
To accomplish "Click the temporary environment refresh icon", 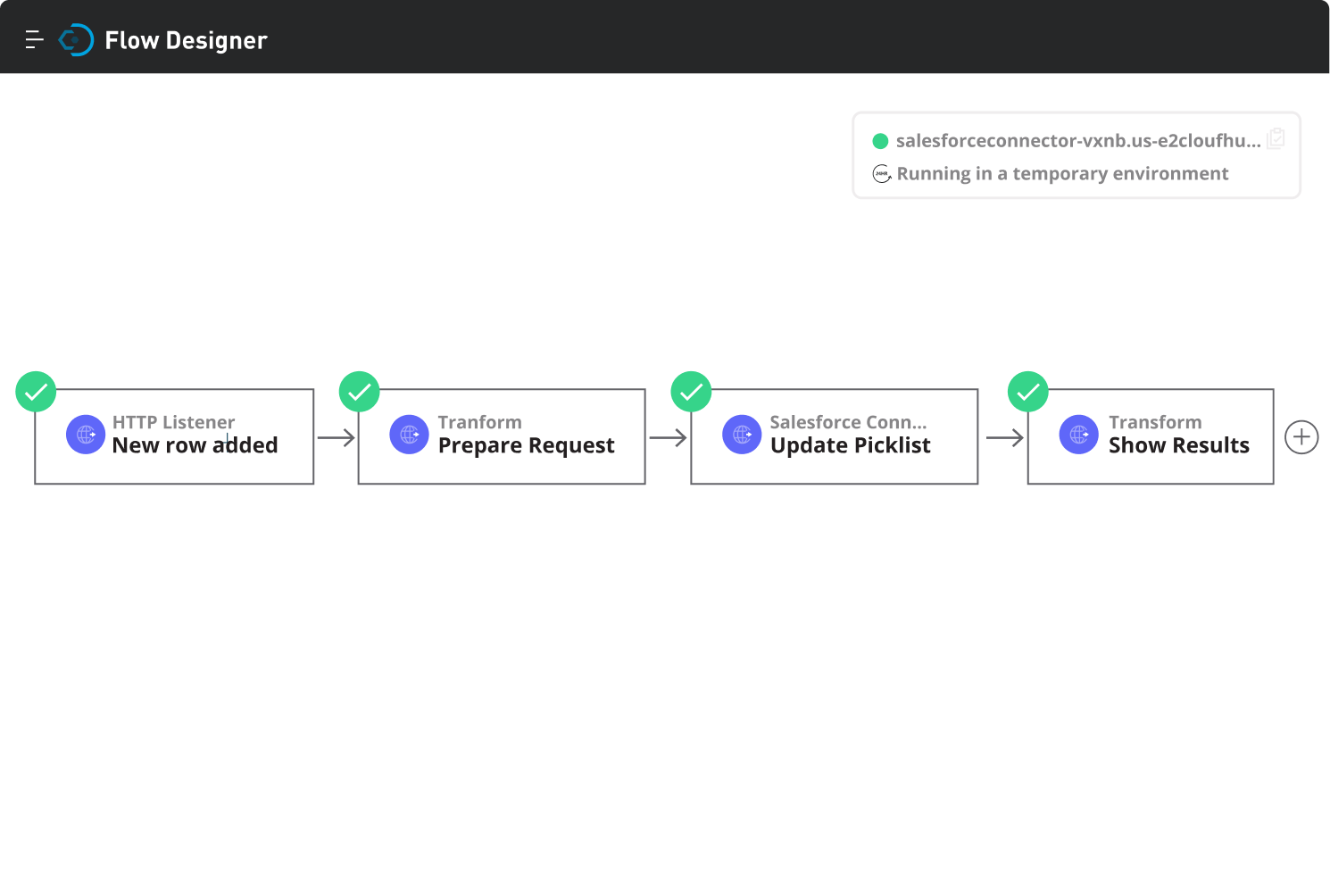I will (x=882, y=173).
